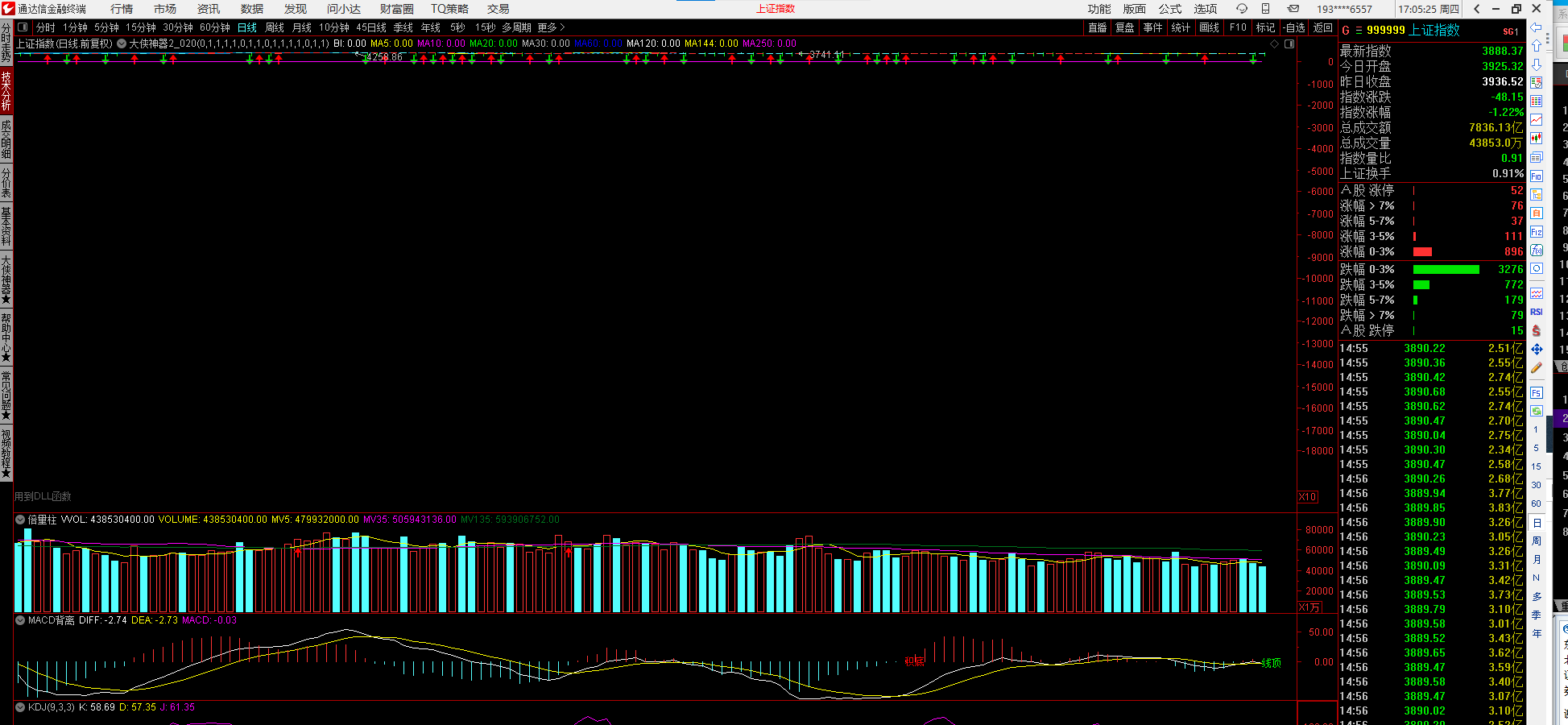
Task: Expand the 更多 periods dropdown
Action: tap(551, 27)
